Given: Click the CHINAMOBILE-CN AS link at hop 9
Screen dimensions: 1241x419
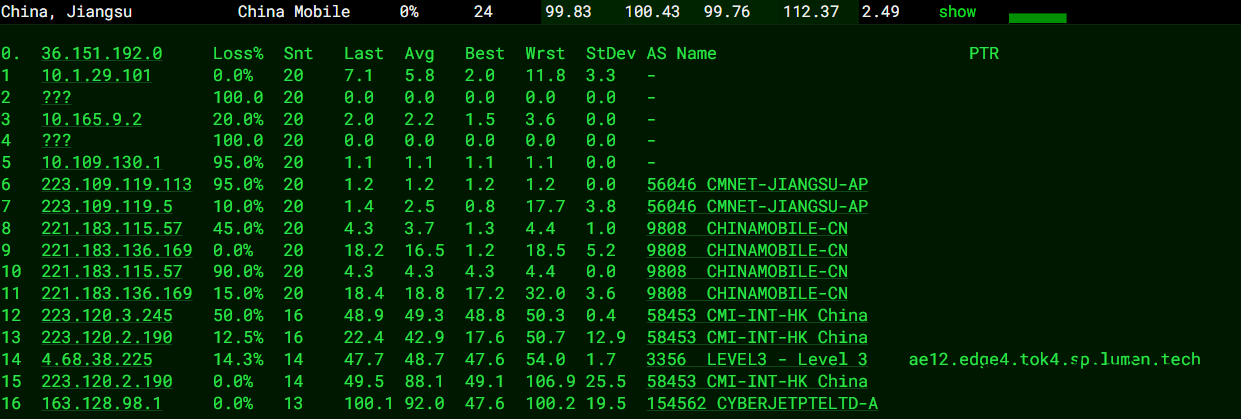Looking at the screenshot, I should (747, 251).
